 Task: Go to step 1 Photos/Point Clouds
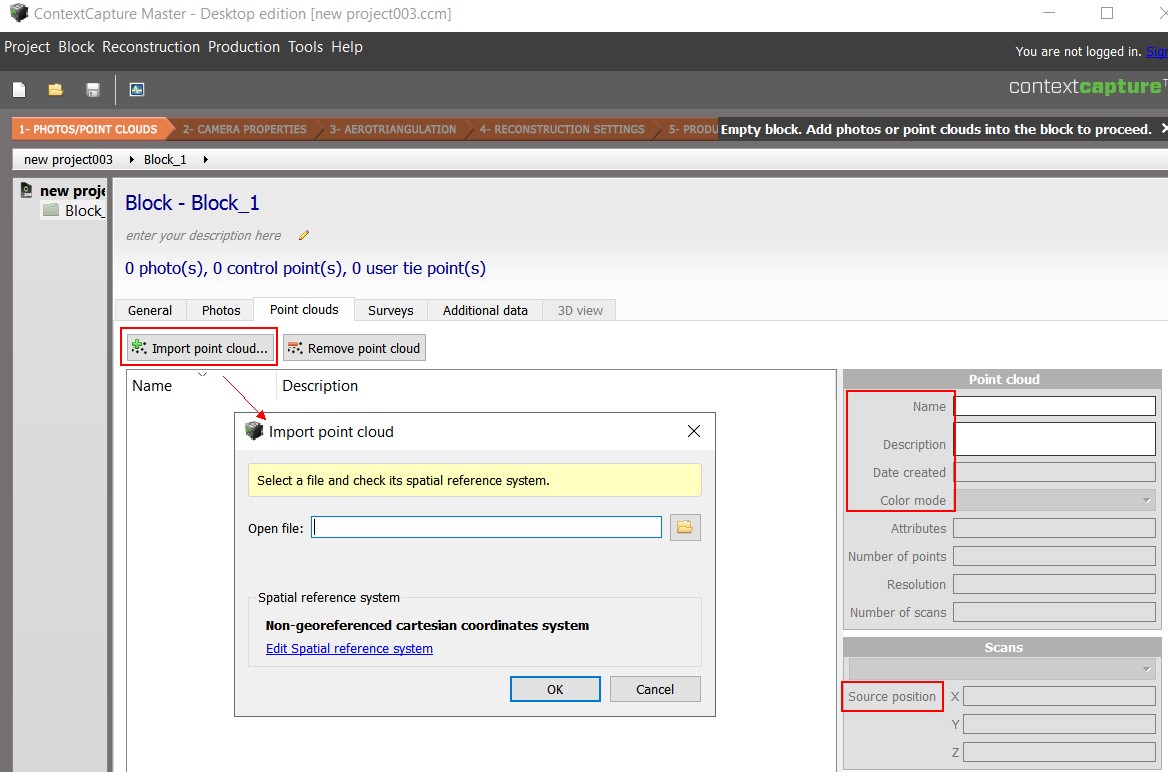pyautogui.click(x=89, y=129)
